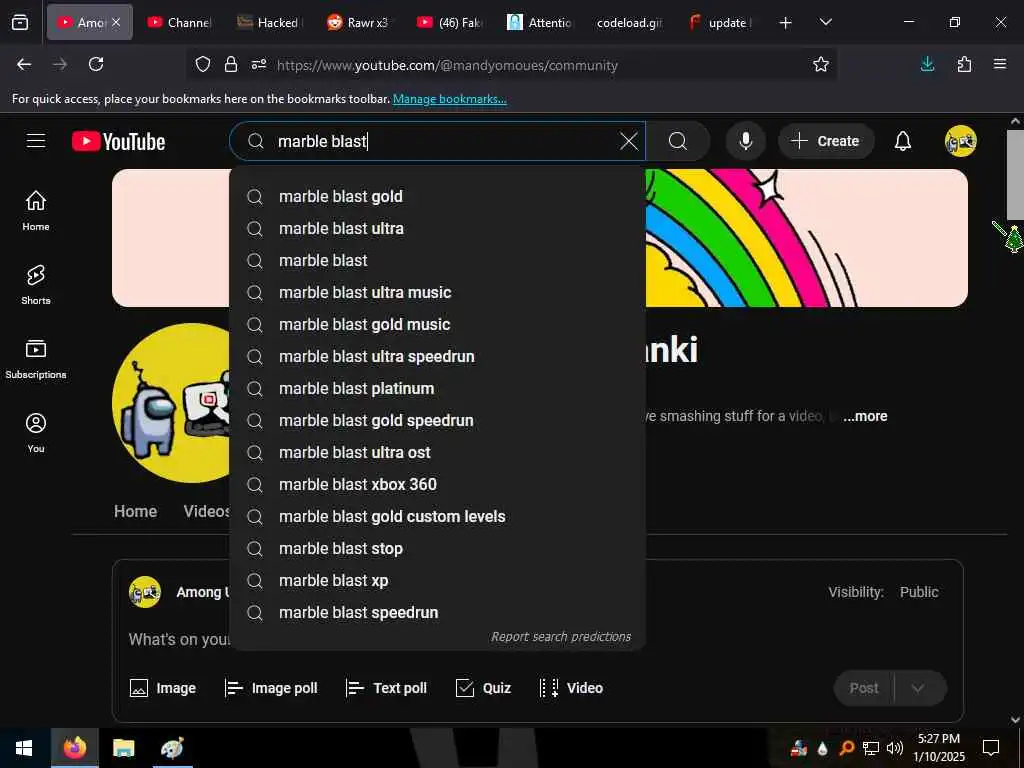
Task: Switch to the Rawr x3 tab
Action: 359,22
